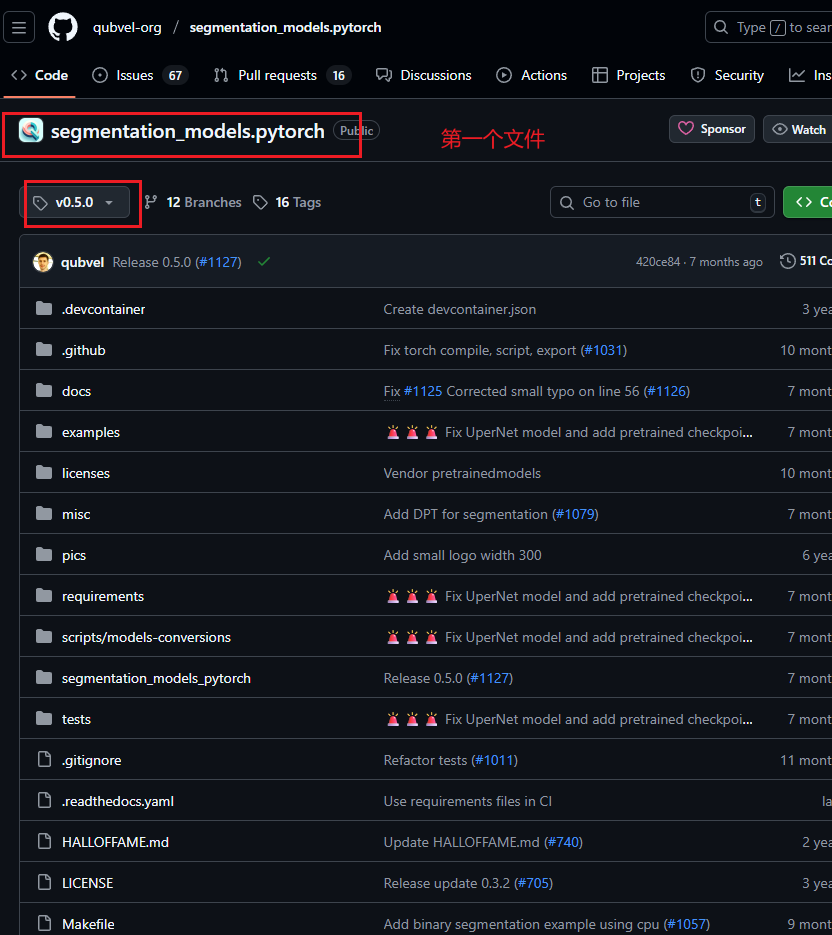Click file icon next to .gitignore
The height and width of the screenshot is (935, 832).
tap(44, 760)
